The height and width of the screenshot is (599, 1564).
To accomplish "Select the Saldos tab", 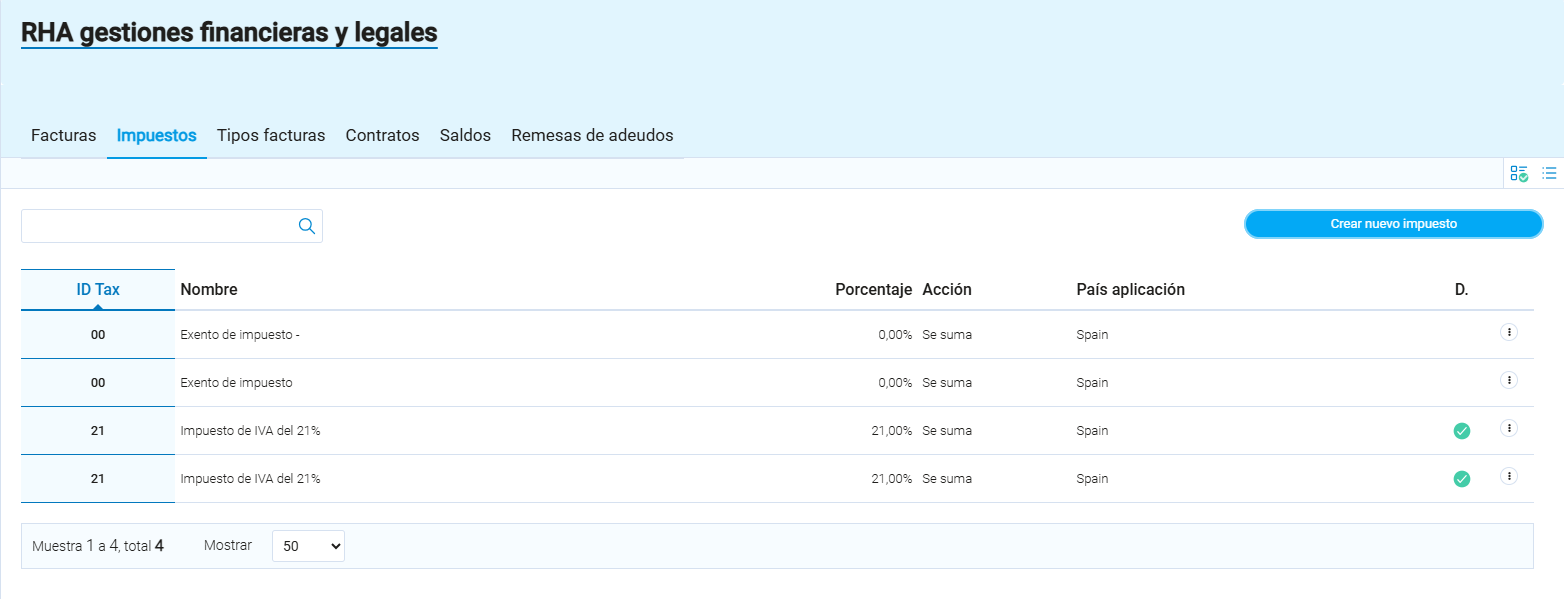I will (465, 135).
